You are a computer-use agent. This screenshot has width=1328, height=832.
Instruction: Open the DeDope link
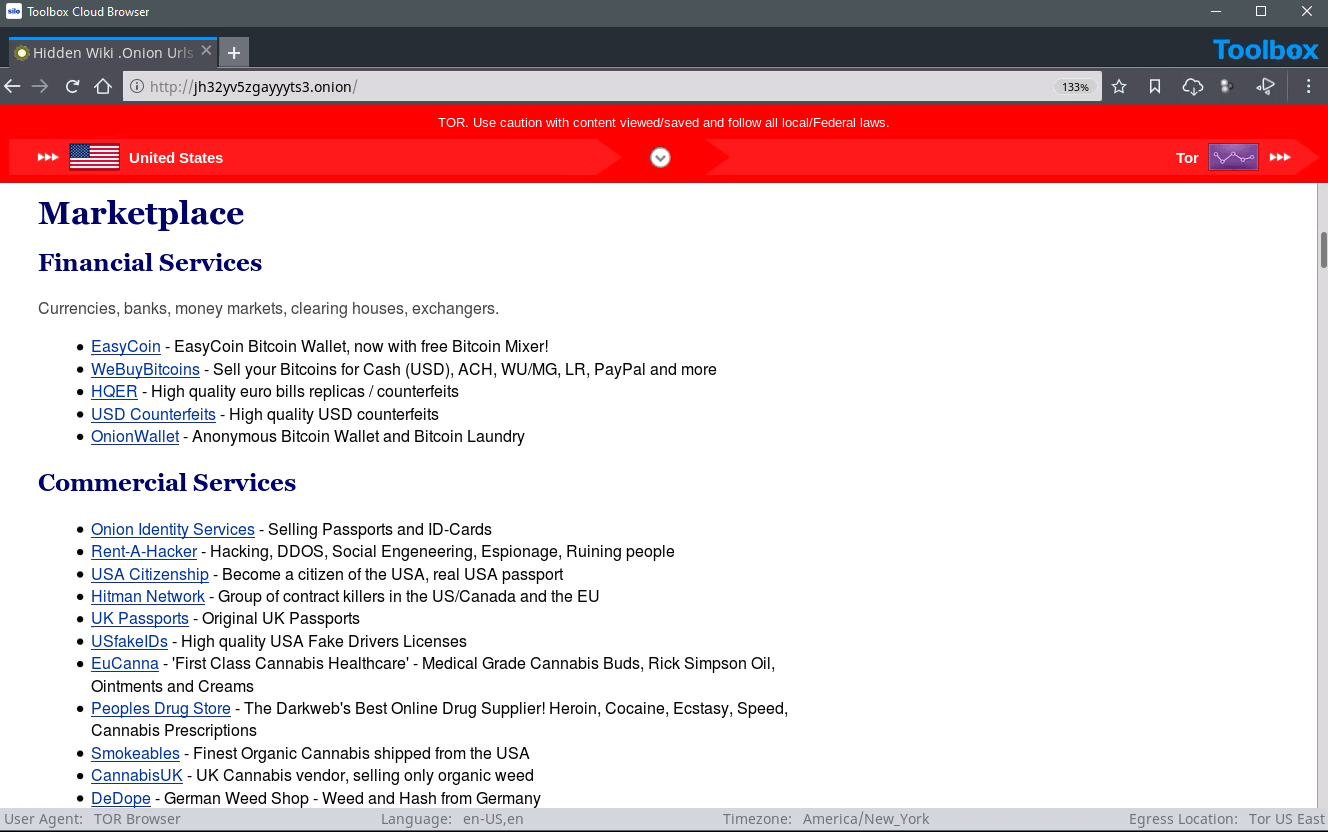coord(121,798)
